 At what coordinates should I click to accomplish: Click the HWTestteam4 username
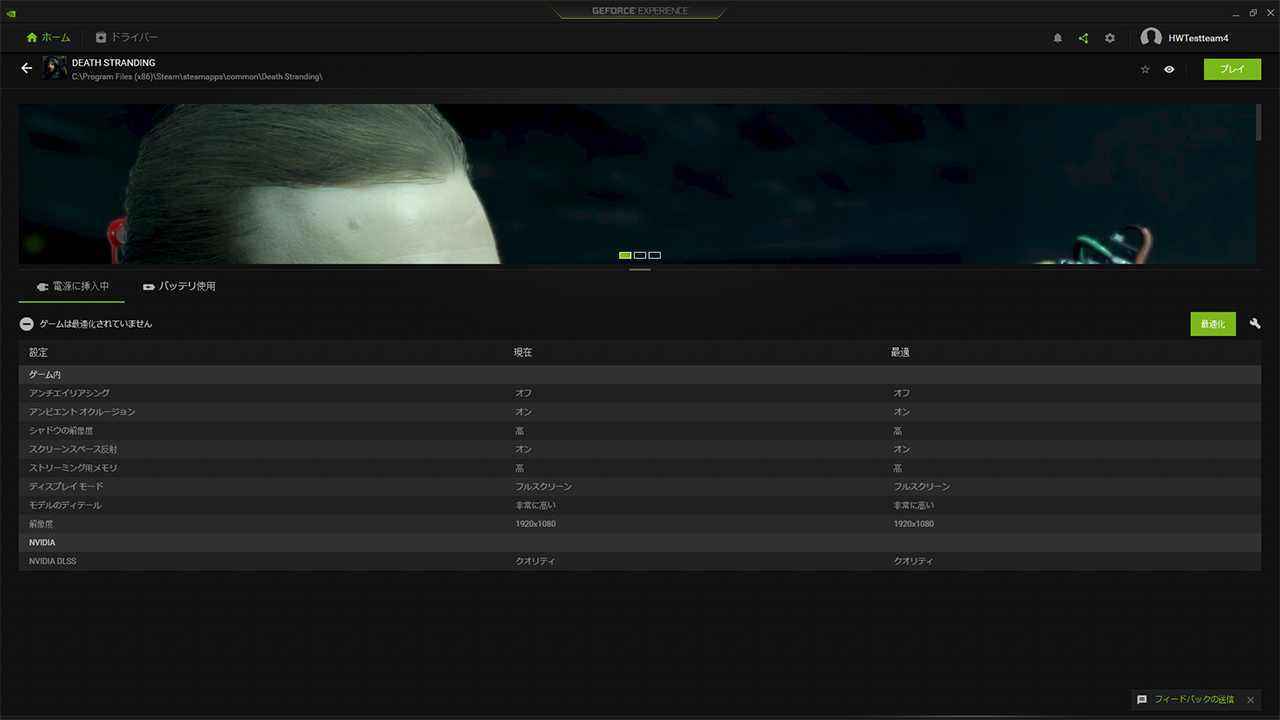click(x=1198, y=38)
